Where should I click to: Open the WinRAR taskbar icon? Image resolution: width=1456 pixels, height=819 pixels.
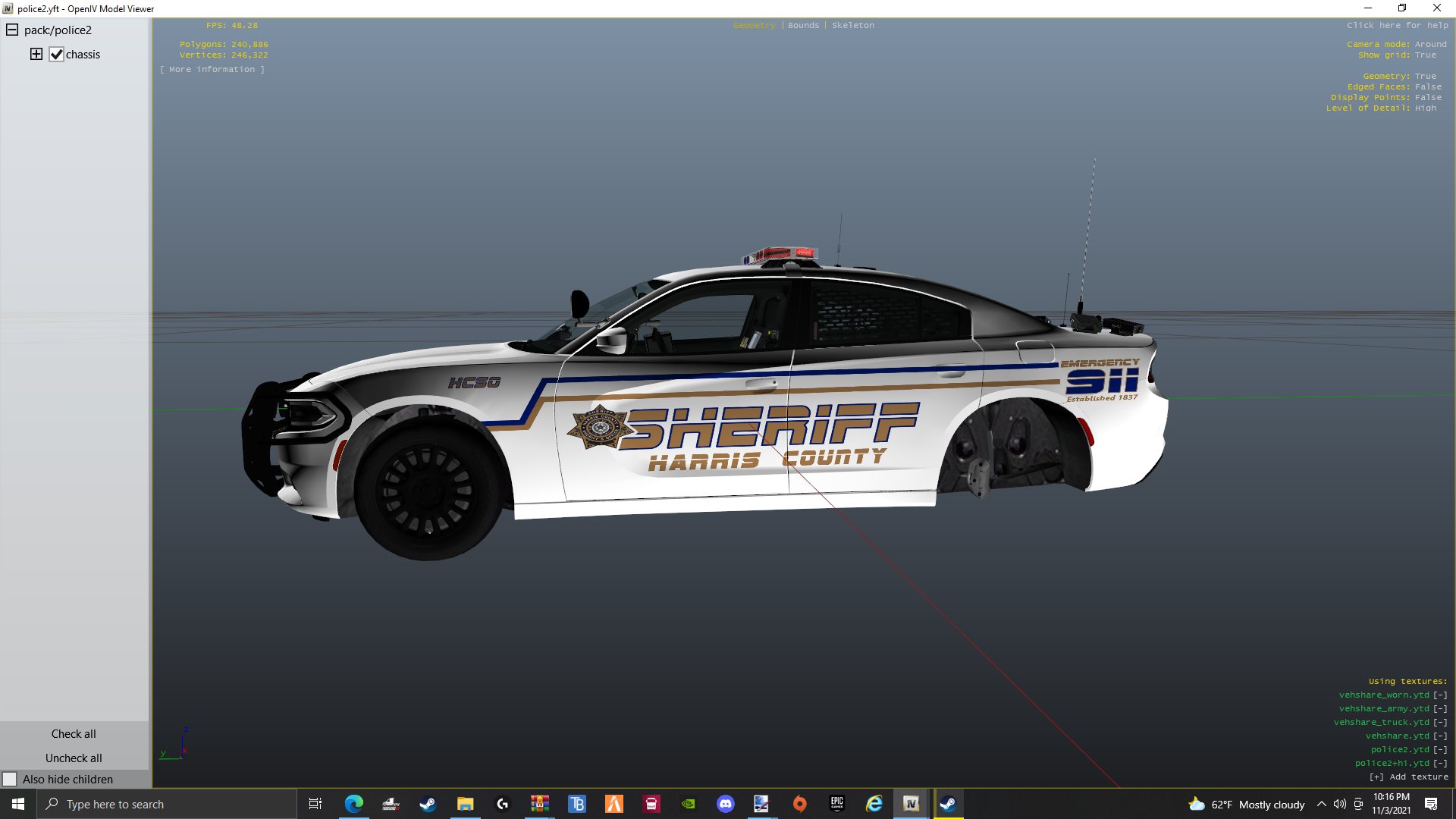click(540, 804)
